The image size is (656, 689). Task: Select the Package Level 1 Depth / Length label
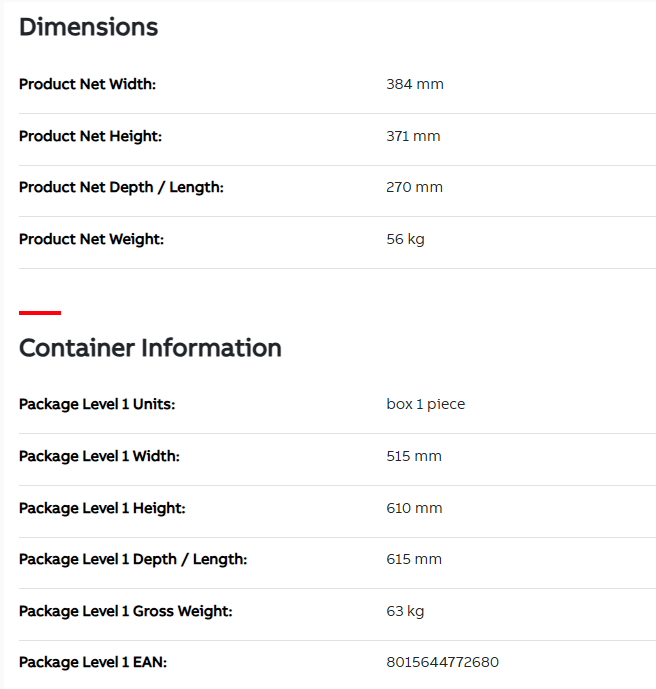133,559
